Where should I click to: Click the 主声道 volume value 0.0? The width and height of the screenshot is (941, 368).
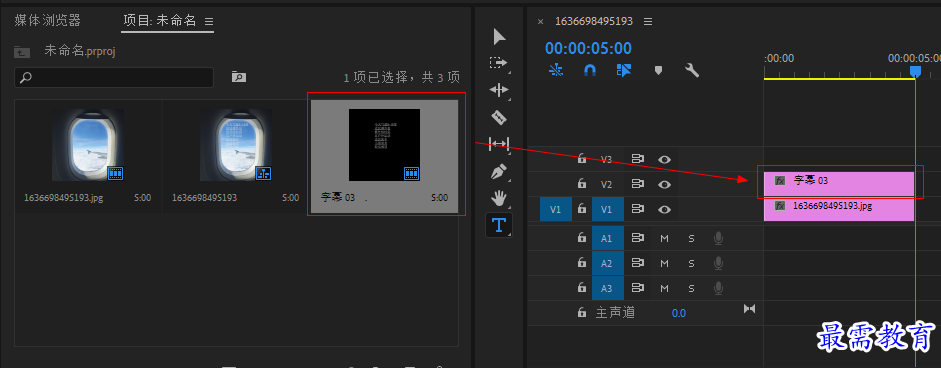(679, 313)
